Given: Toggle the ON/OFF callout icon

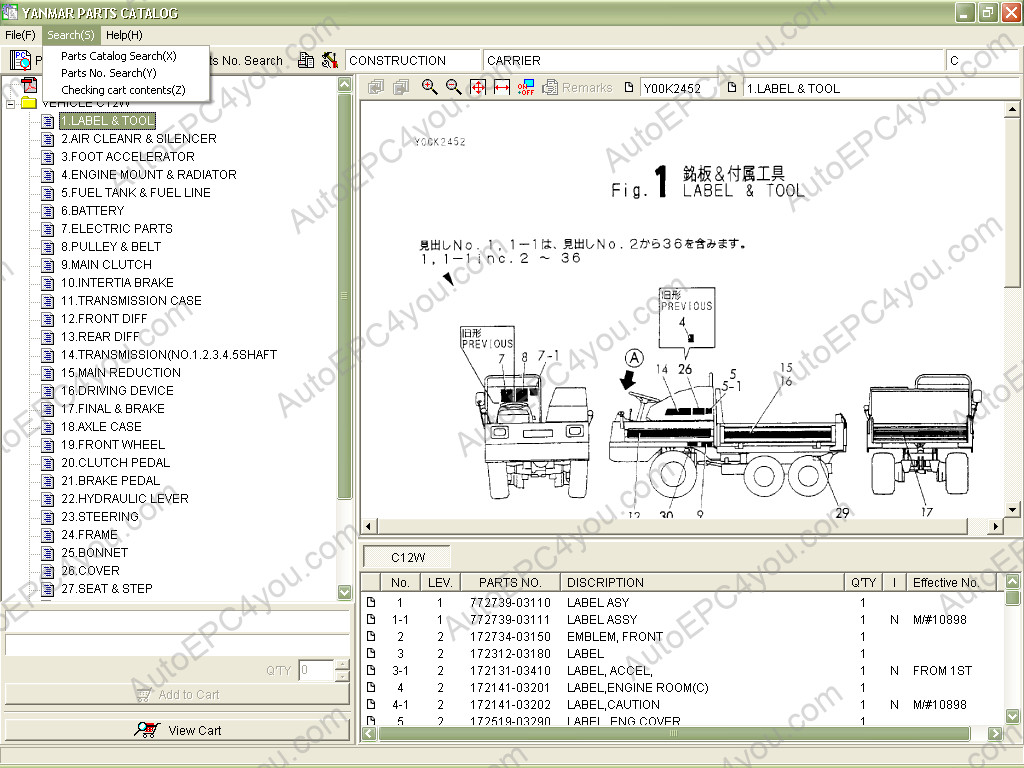Looking at the screenshot, I should pyautogui.click(x=526, y=87).
